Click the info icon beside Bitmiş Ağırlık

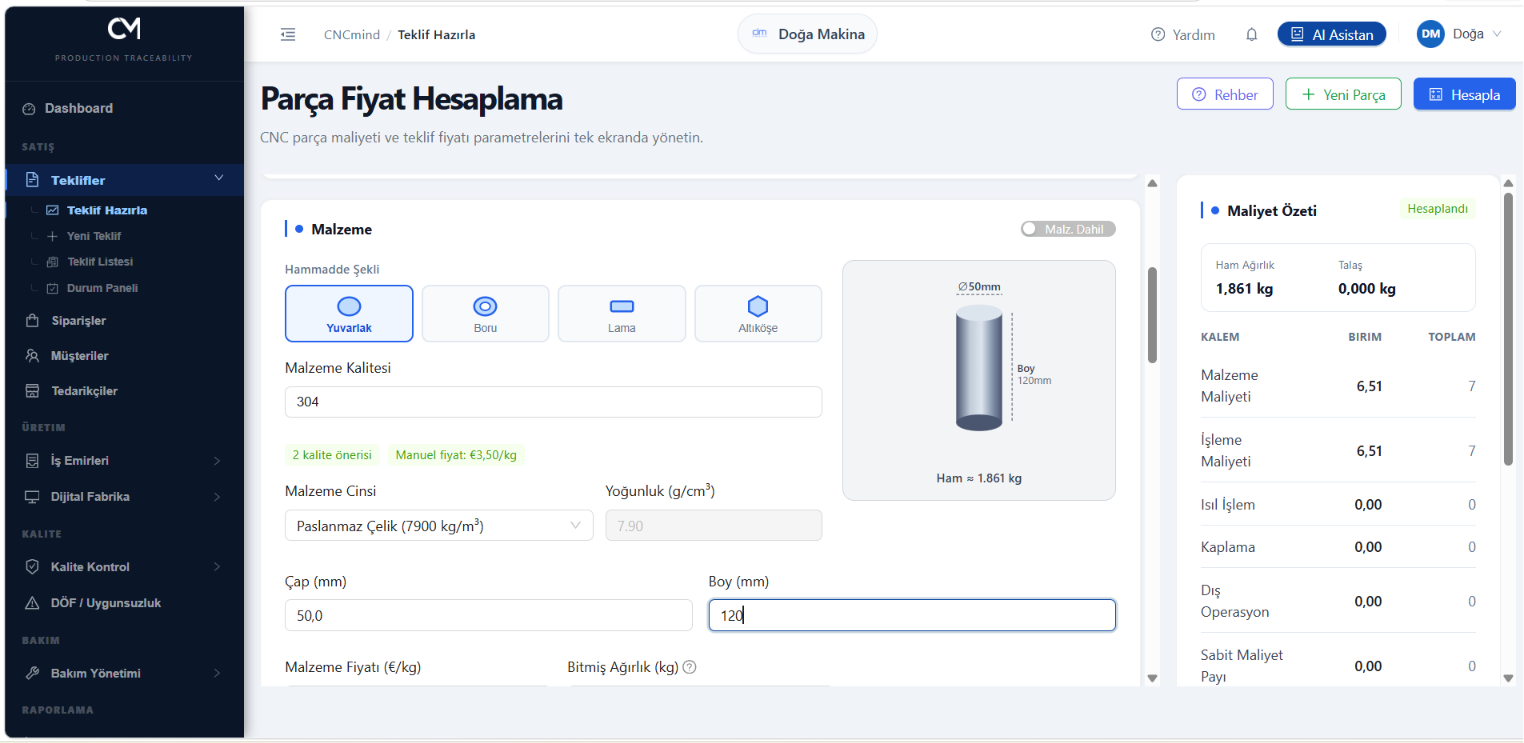pos(689,667)
